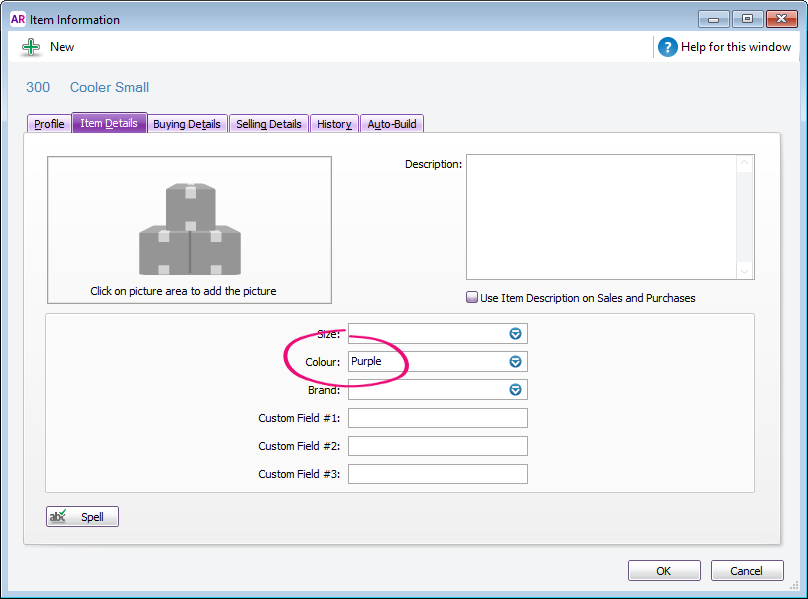808x599 pixels.
Task: Click the spell check abc icon
Action: coord(58,516)
